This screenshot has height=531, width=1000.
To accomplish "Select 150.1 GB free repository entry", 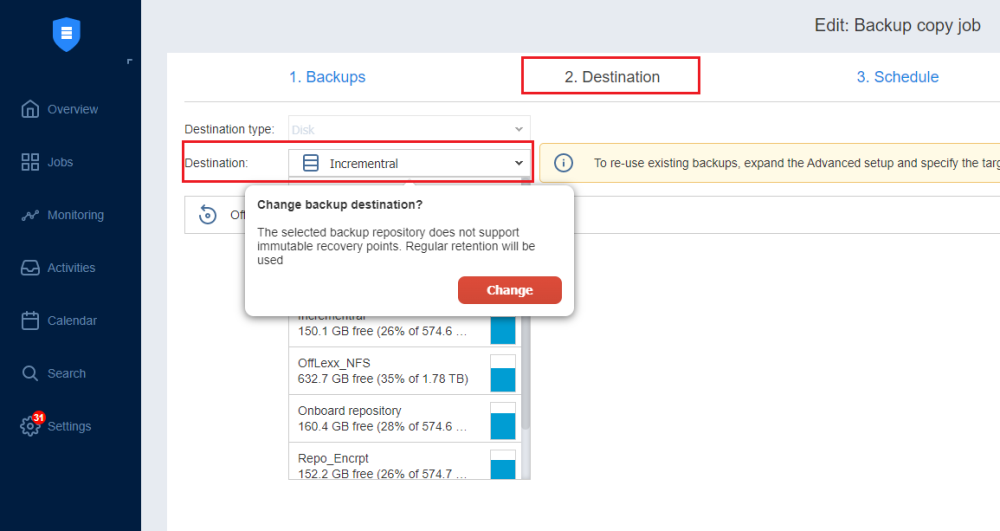I will pos(404,331).
